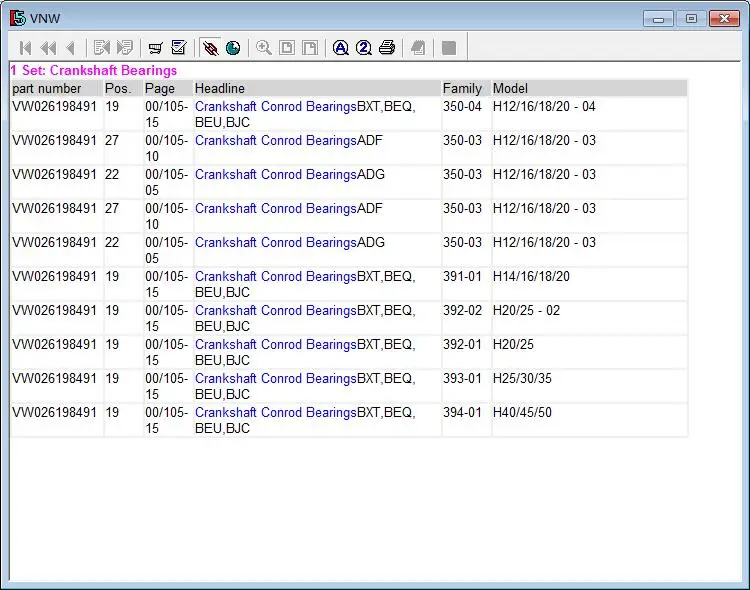Viewport: 750px width, 590px height.
Task: Maximize the VNW window
Action: (691, 19)
